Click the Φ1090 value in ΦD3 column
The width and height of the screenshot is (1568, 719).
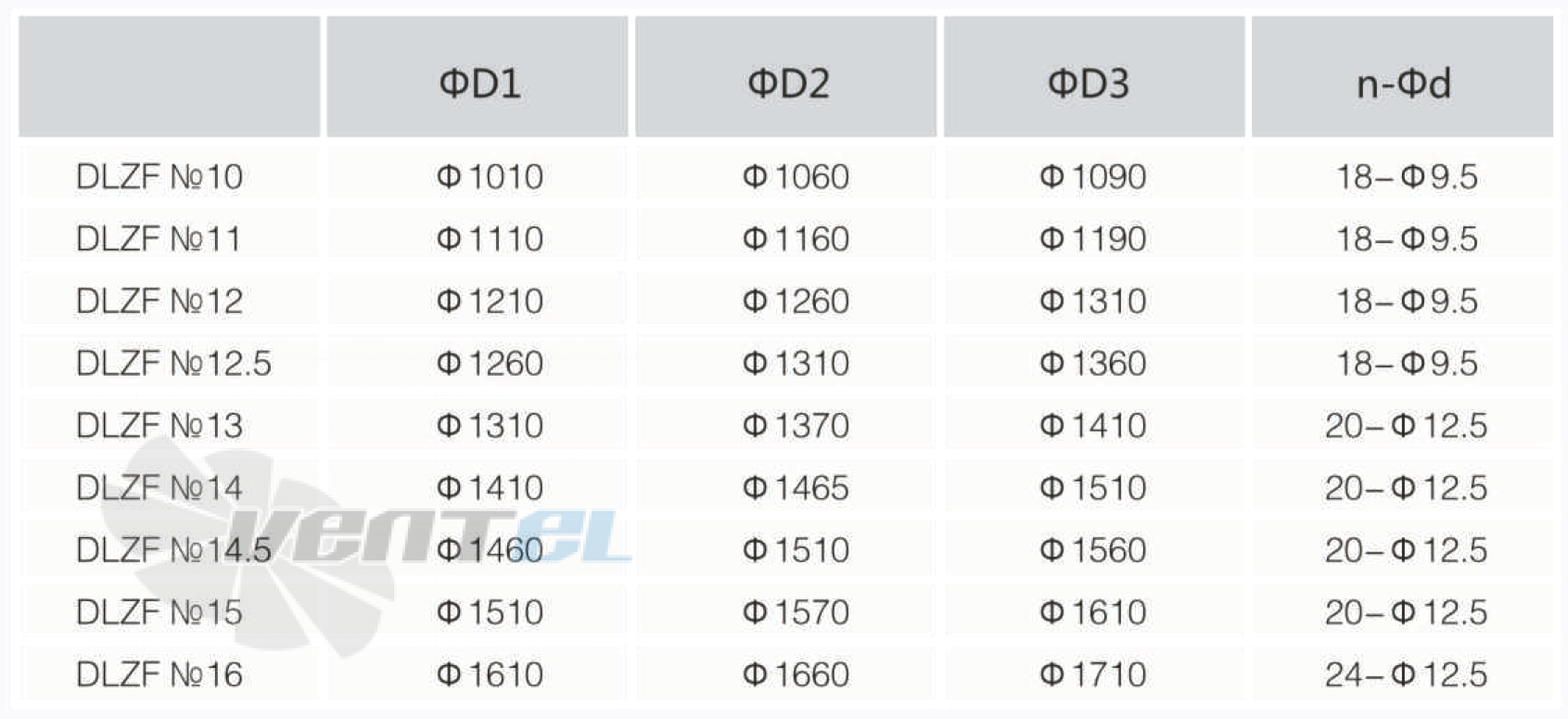(x=1093, y=176)
